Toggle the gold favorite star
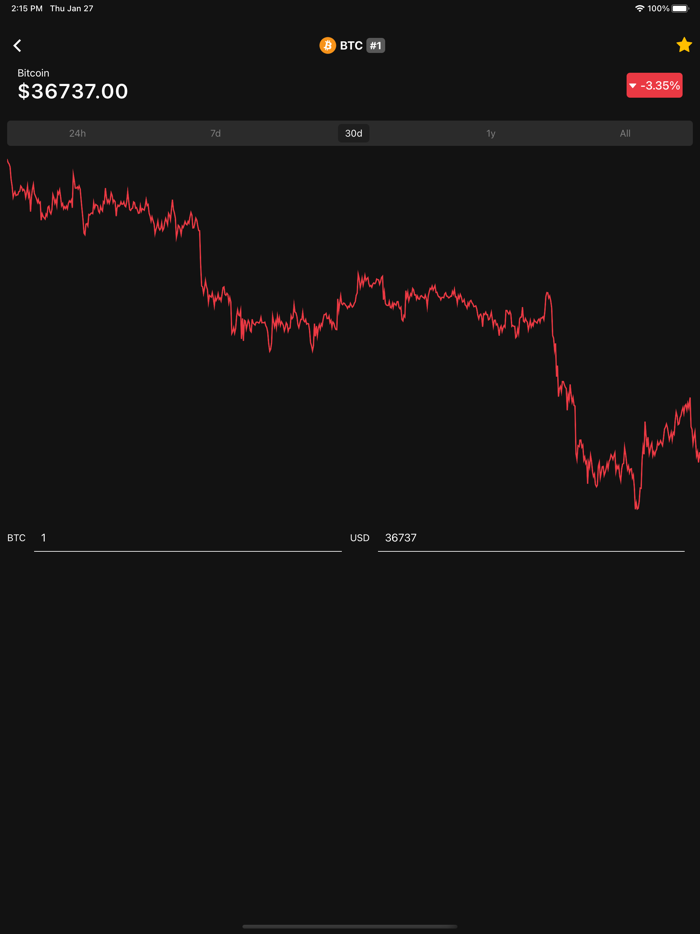 (x=684, y=45)
